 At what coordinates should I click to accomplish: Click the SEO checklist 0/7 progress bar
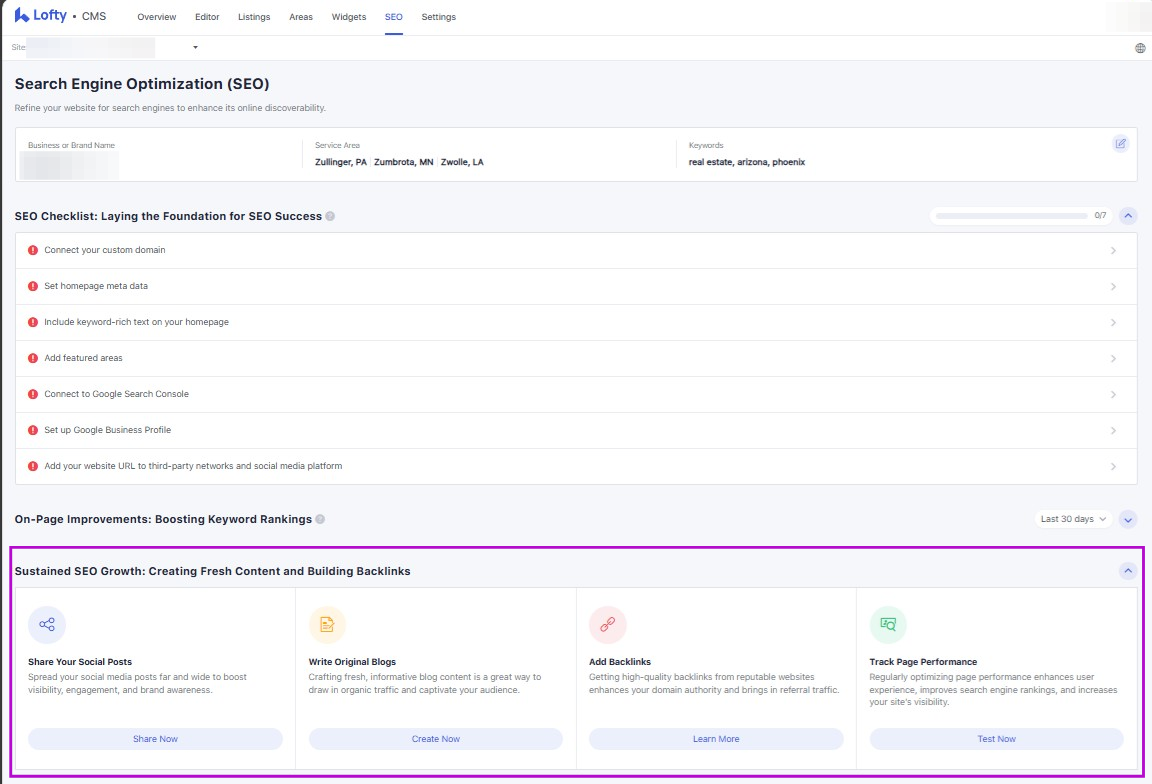1011,215
